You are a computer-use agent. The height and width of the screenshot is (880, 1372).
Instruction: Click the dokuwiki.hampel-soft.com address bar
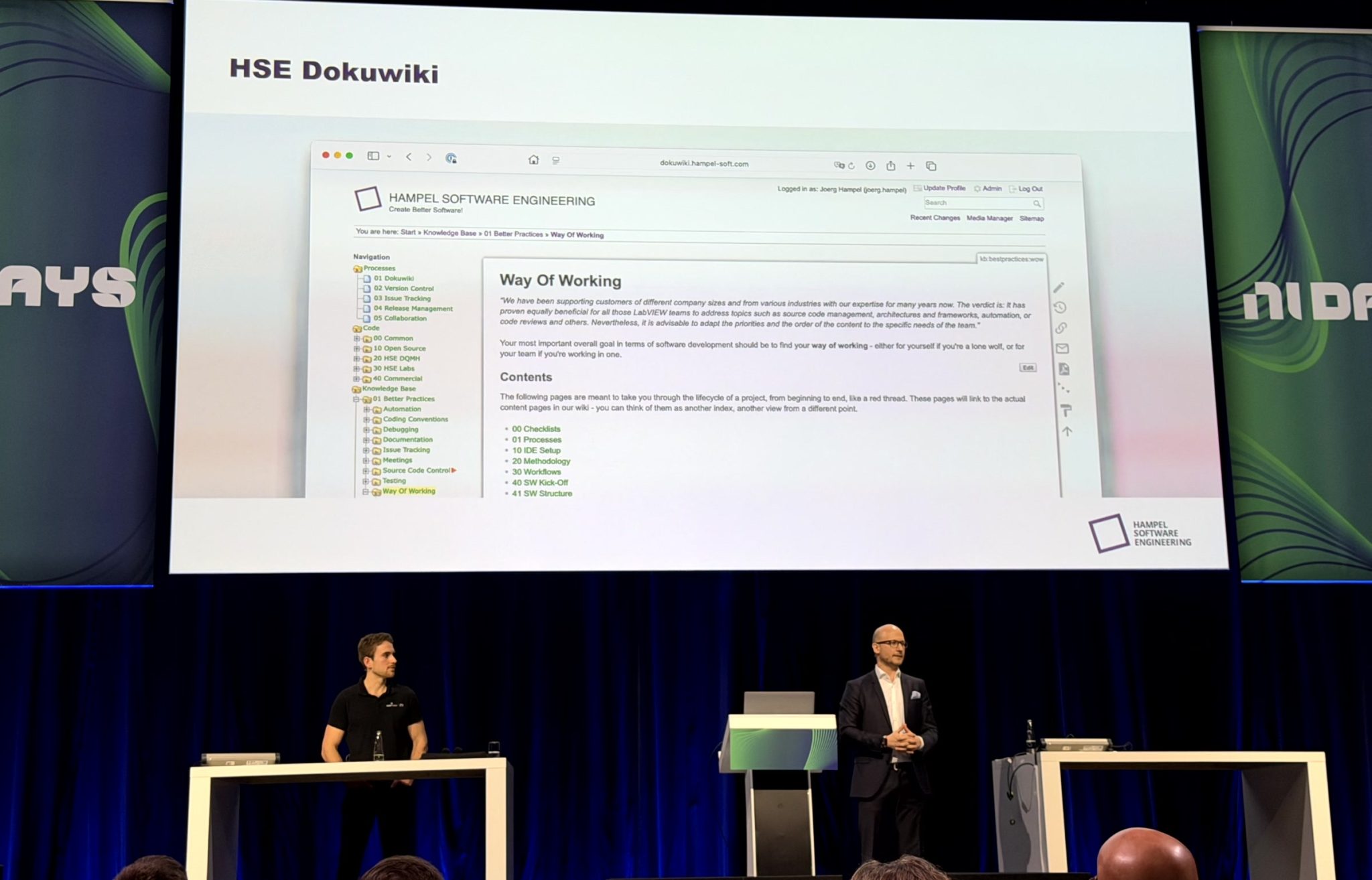704,163
